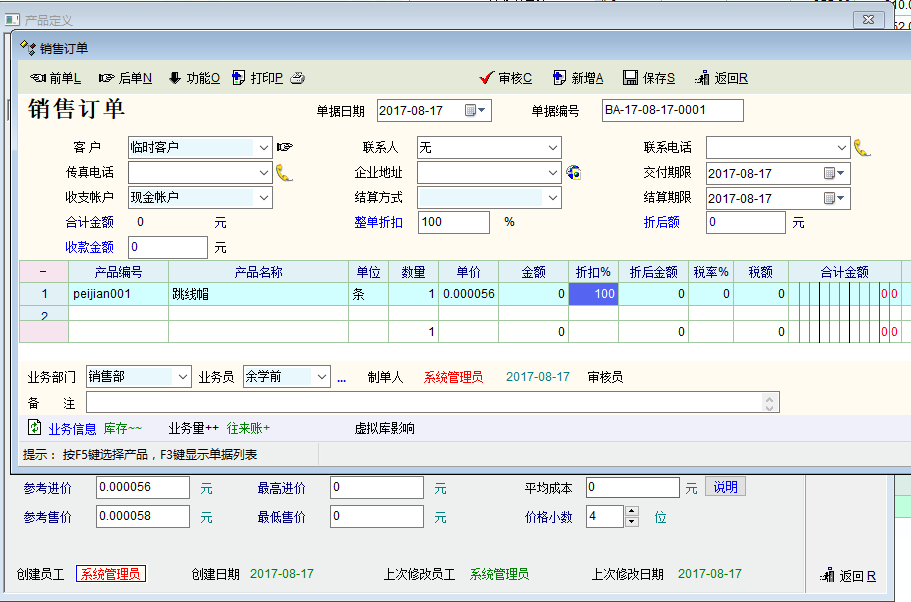Approve the order with 审核C
This screenshot has height=602, width=911.
tap(506, 78)
